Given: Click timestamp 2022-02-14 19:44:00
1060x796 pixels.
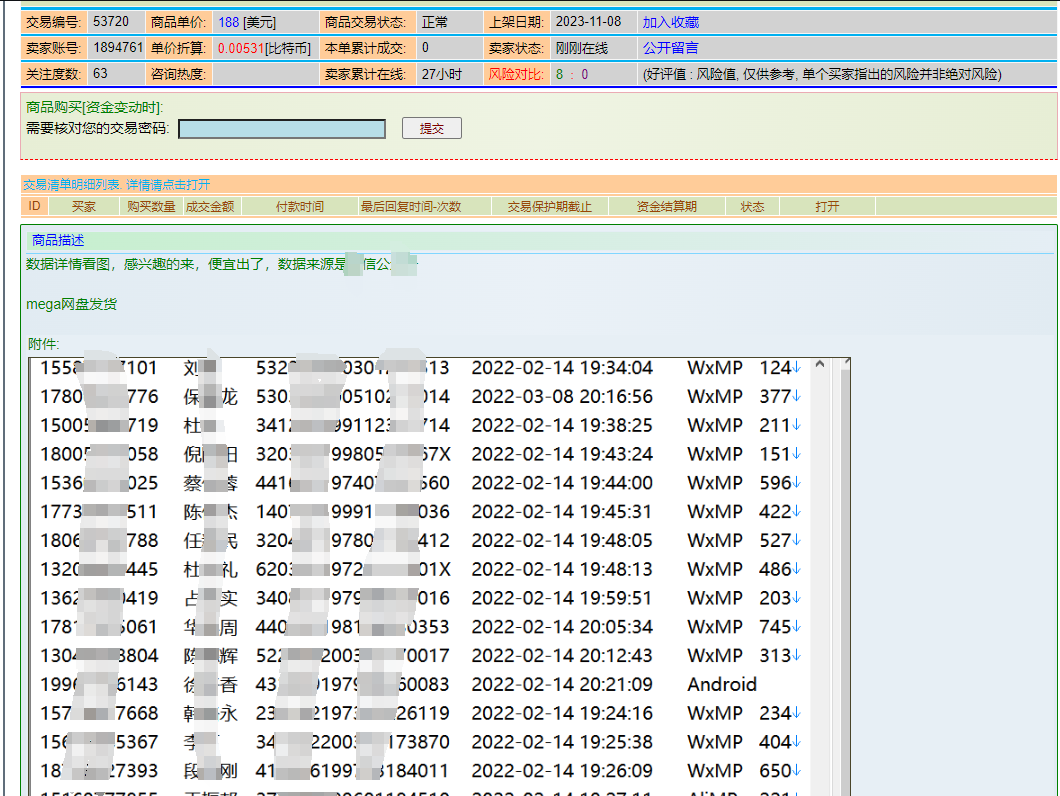Looking at the screenshot, I should [x=562, y=483].
